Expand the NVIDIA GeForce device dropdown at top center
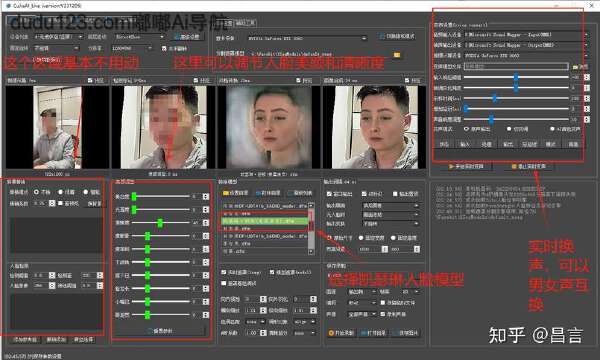600x360 pixels. pyautogui.click(x=307, y=38)
